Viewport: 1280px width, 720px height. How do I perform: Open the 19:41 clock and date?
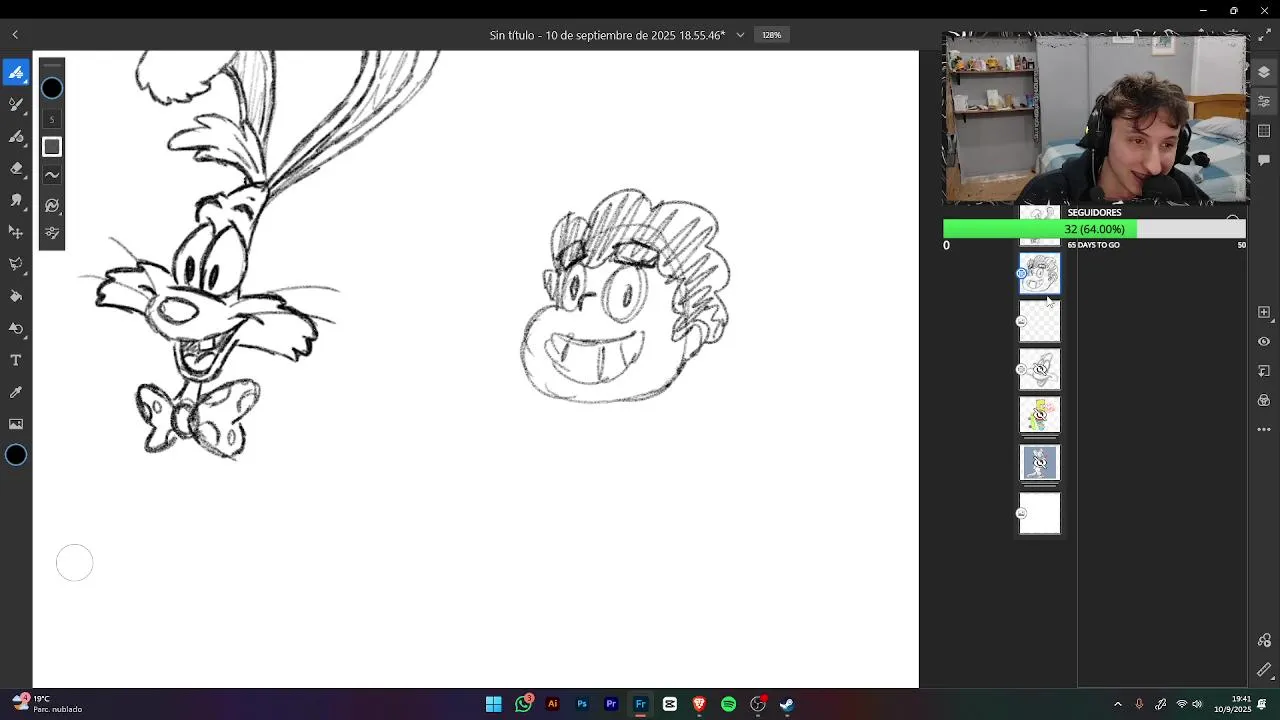point(1233,704)
